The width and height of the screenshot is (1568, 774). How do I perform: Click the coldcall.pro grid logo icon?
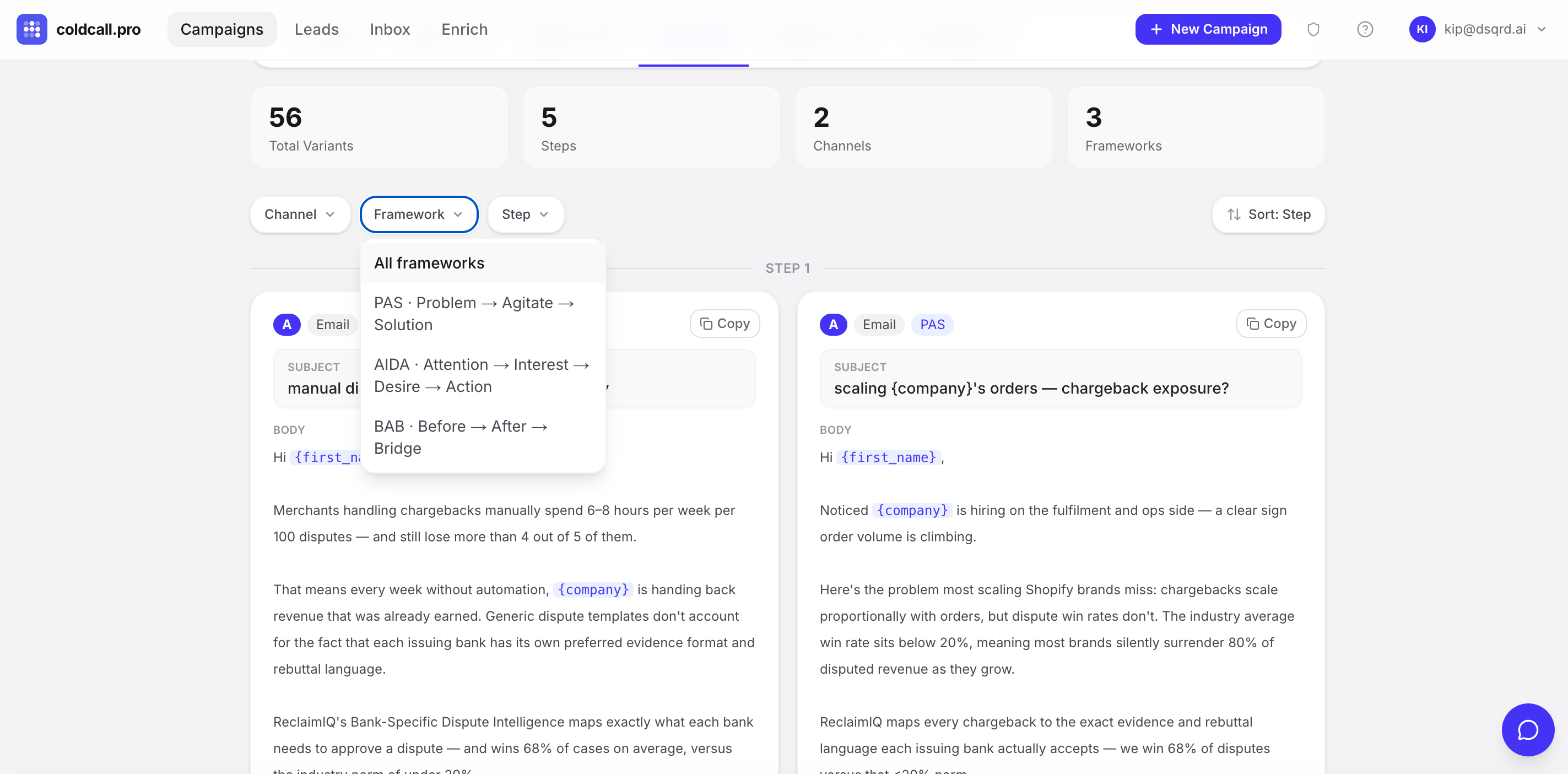tap(31, 29)
